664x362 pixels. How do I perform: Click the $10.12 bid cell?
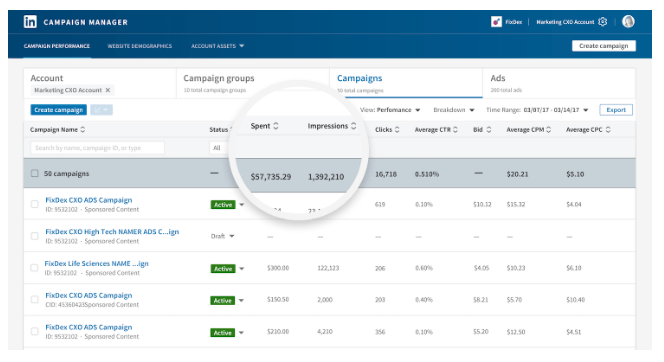pos(482,204)
